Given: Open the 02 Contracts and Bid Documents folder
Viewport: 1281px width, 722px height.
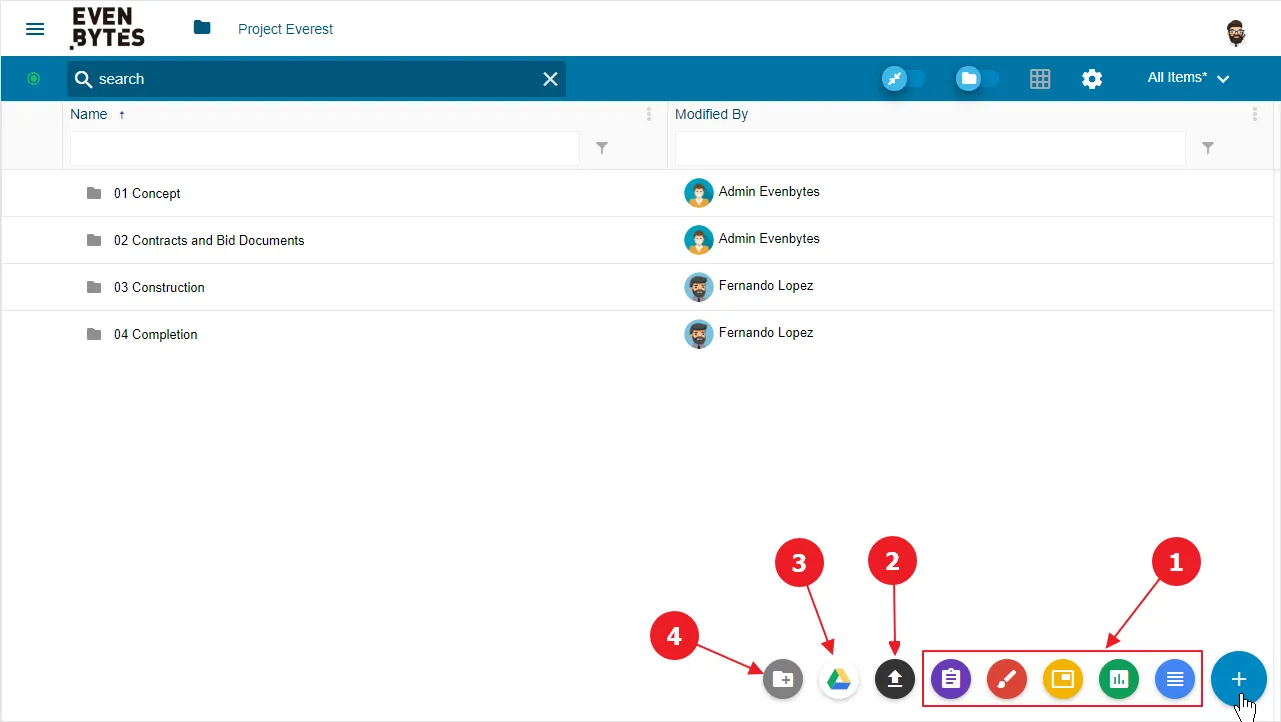Looking at the screenshot, I should pos(209,240).
